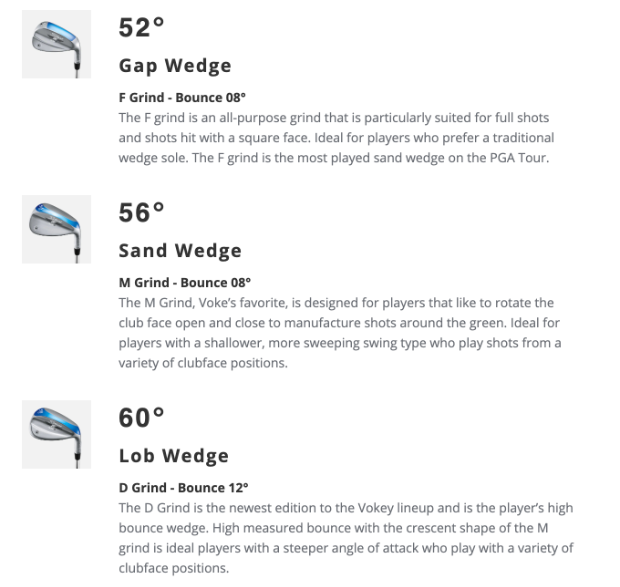Click the M Grind description paragraph
The width and height of the screenshot is (620, 587).
tap(340, 333)
